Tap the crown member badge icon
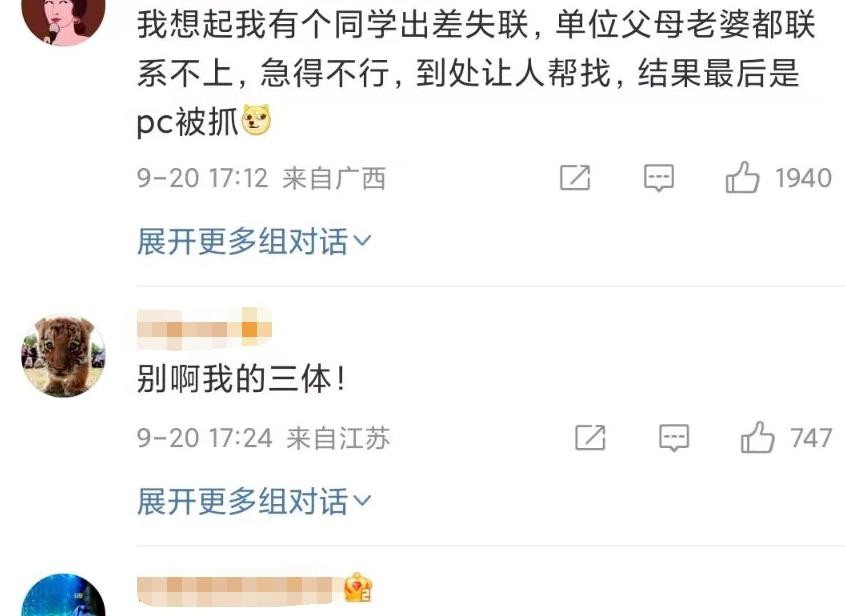This screenshot has width=846, height=616. [x=358, y=588]
